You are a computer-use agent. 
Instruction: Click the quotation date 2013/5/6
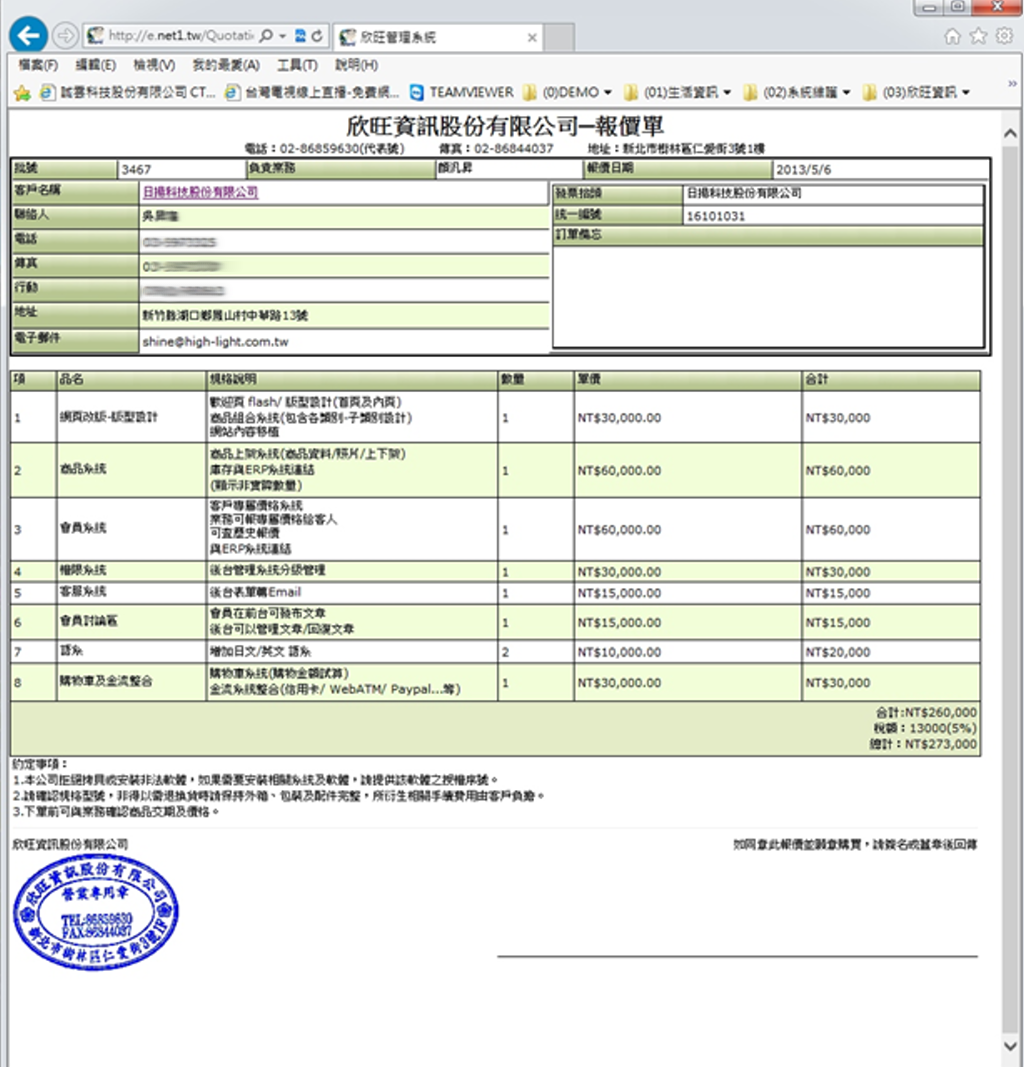803,169
